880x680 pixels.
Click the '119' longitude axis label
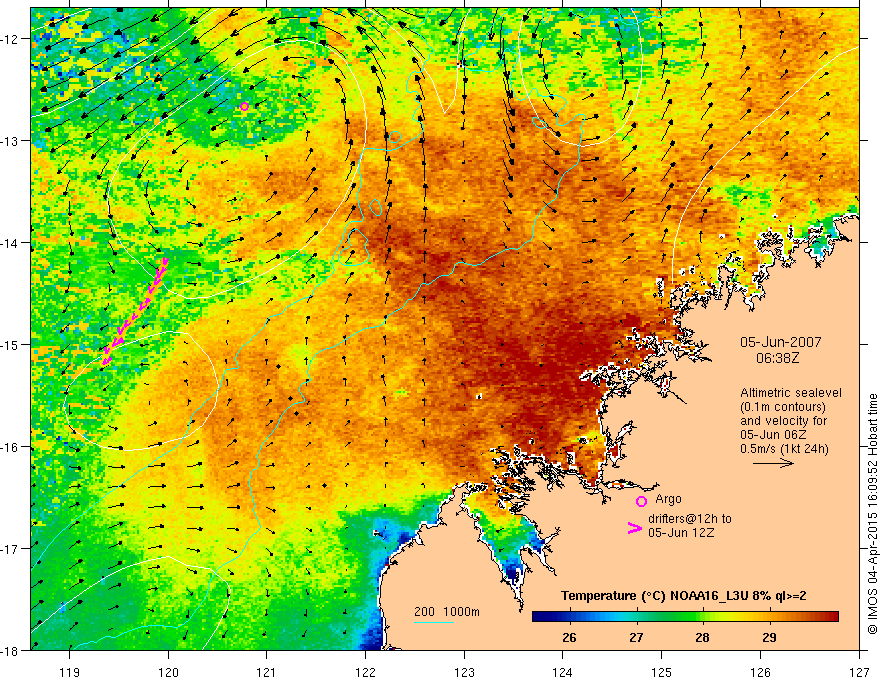[70, 672]
